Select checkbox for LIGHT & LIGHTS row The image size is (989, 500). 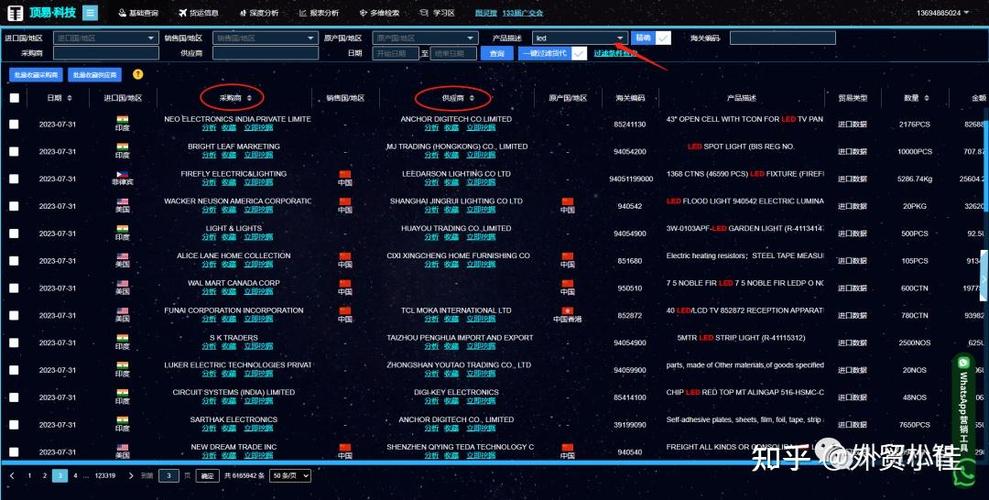14,233
